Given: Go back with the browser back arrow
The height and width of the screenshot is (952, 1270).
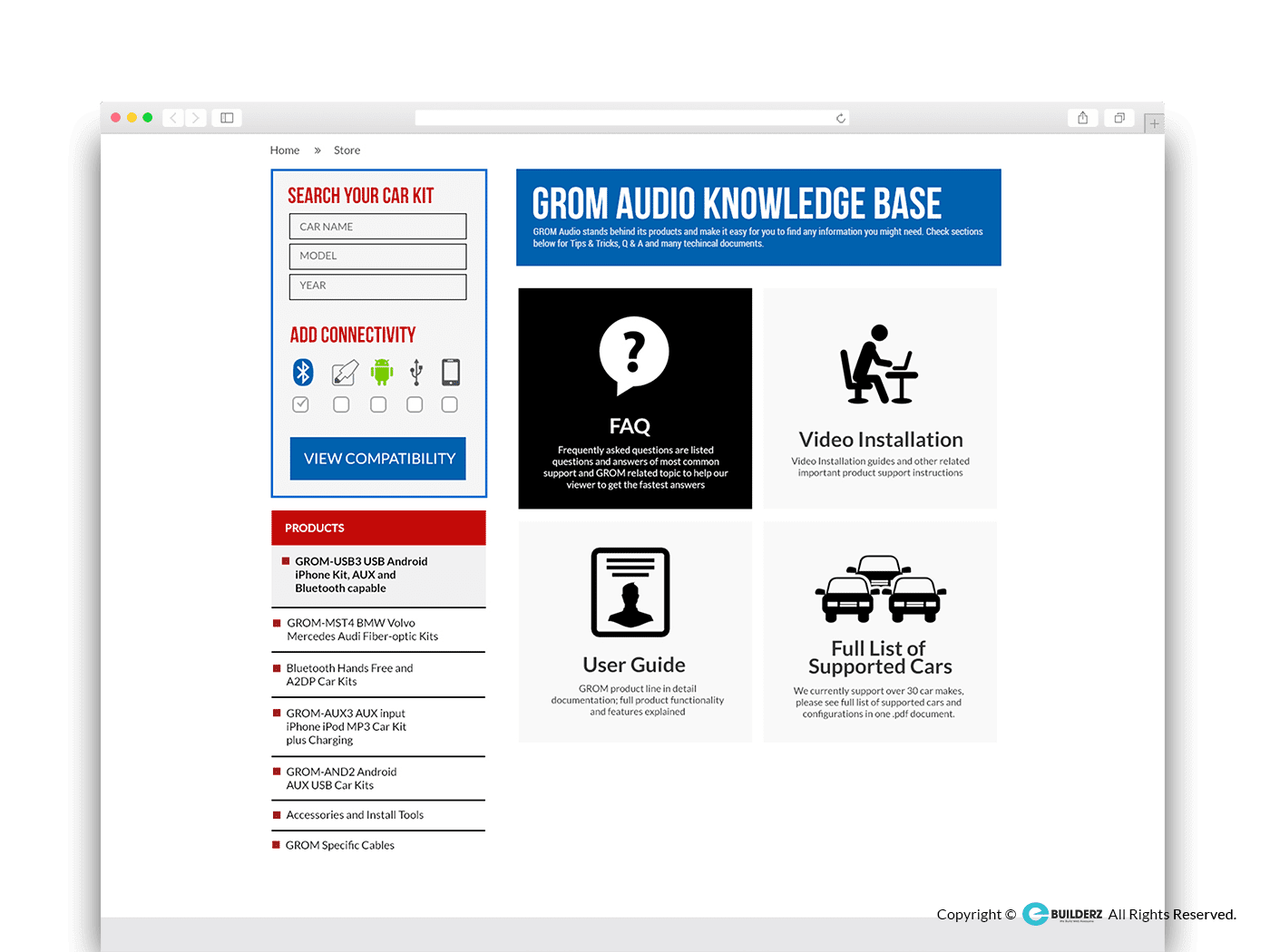Looking at the screenshot, I should click(173, 118).
